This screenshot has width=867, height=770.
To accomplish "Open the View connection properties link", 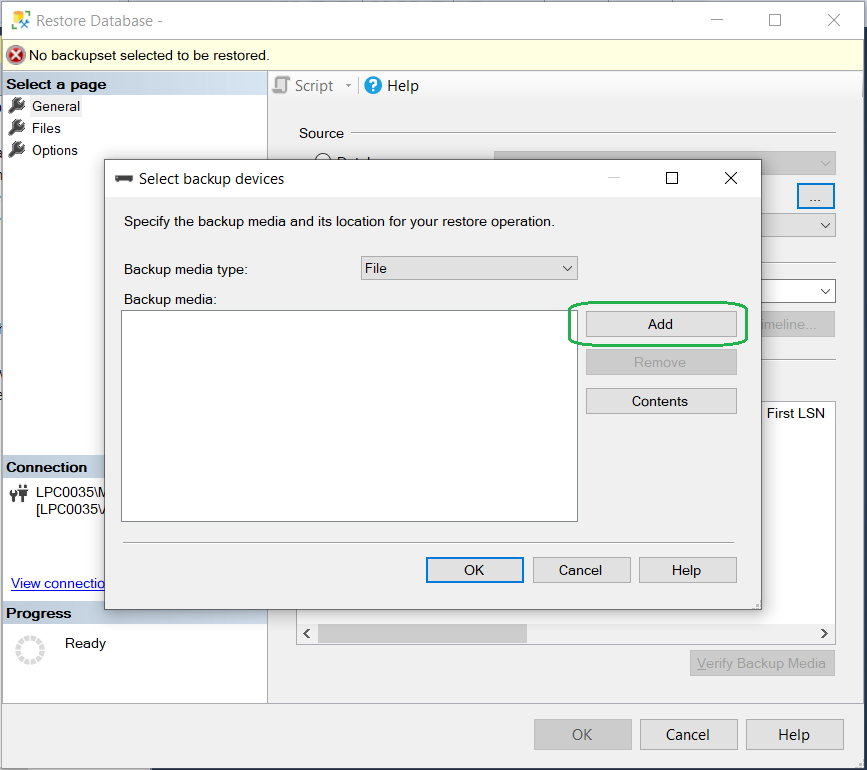I will pyautogui.click(x=58, y=583).
